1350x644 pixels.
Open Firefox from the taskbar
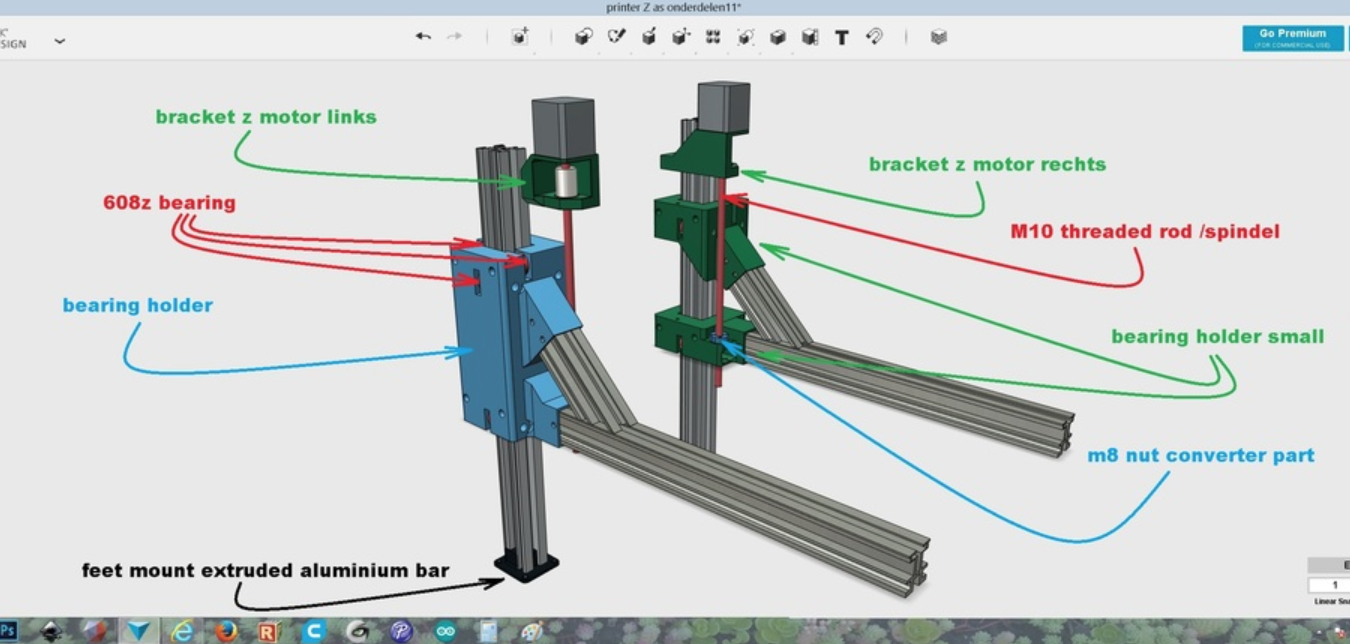click(226, 631)
